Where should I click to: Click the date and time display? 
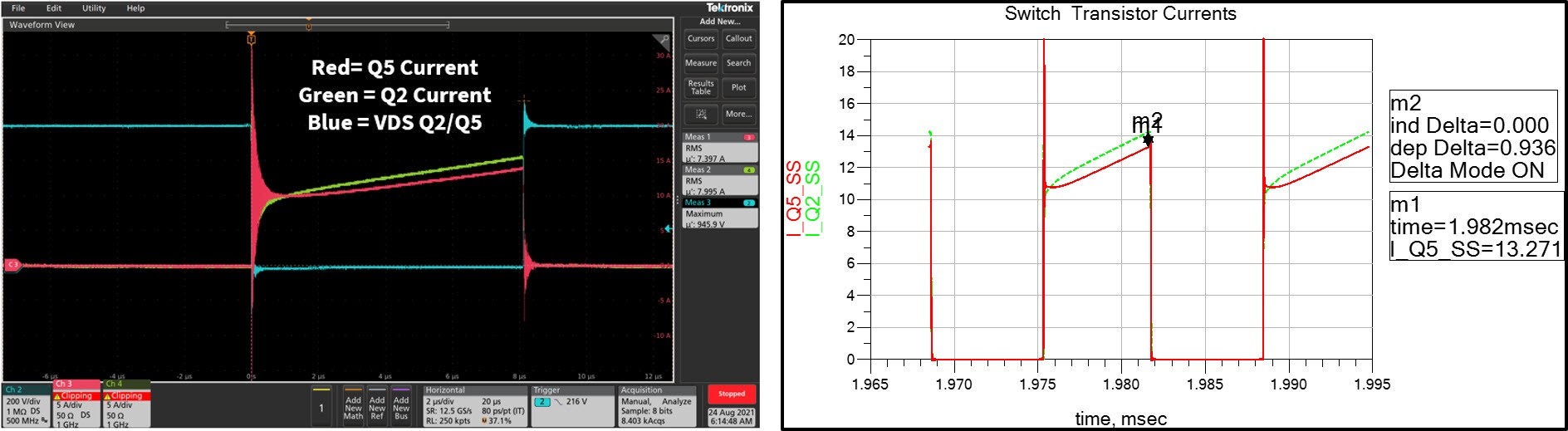tap(731, 417)
